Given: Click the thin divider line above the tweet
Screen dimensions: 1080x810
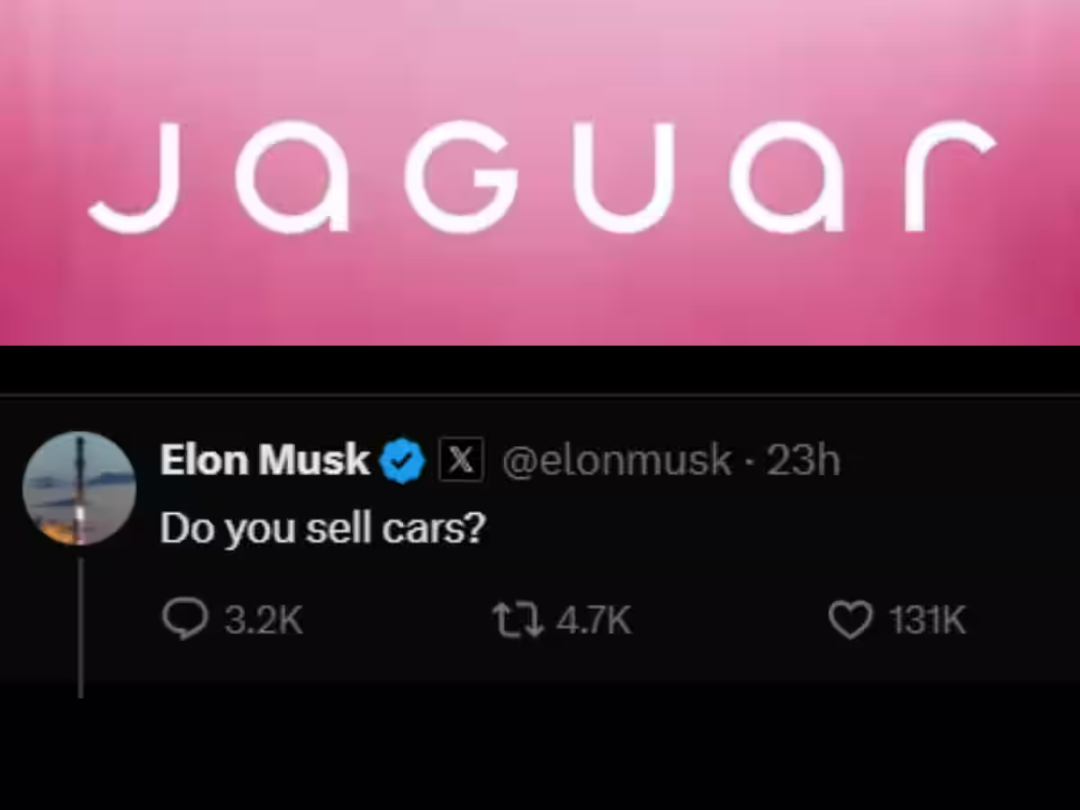Looking at the screenshot, I should click(540, 395).
